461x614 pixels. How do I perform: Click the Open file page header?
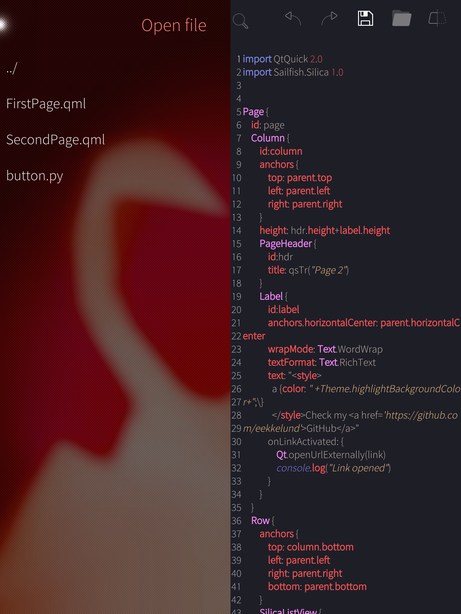click(174, 25)
